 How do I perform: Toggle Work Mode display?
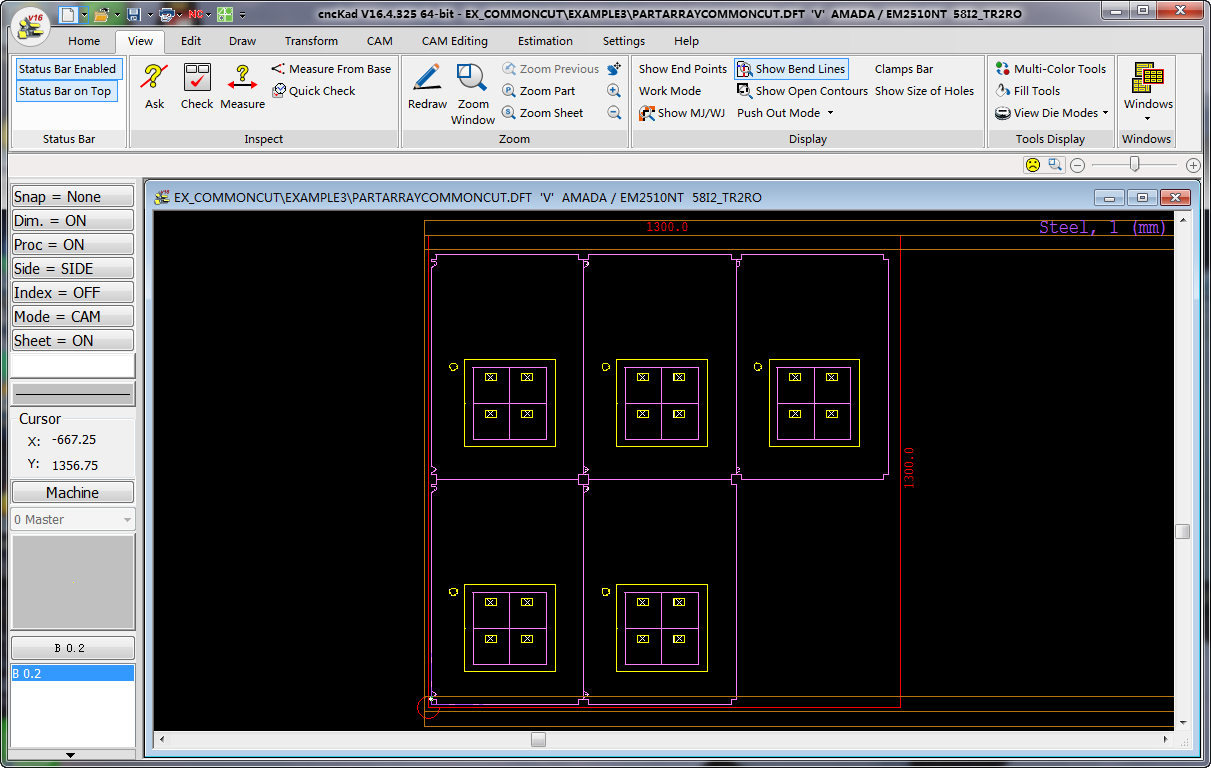(x=670, y=91)
